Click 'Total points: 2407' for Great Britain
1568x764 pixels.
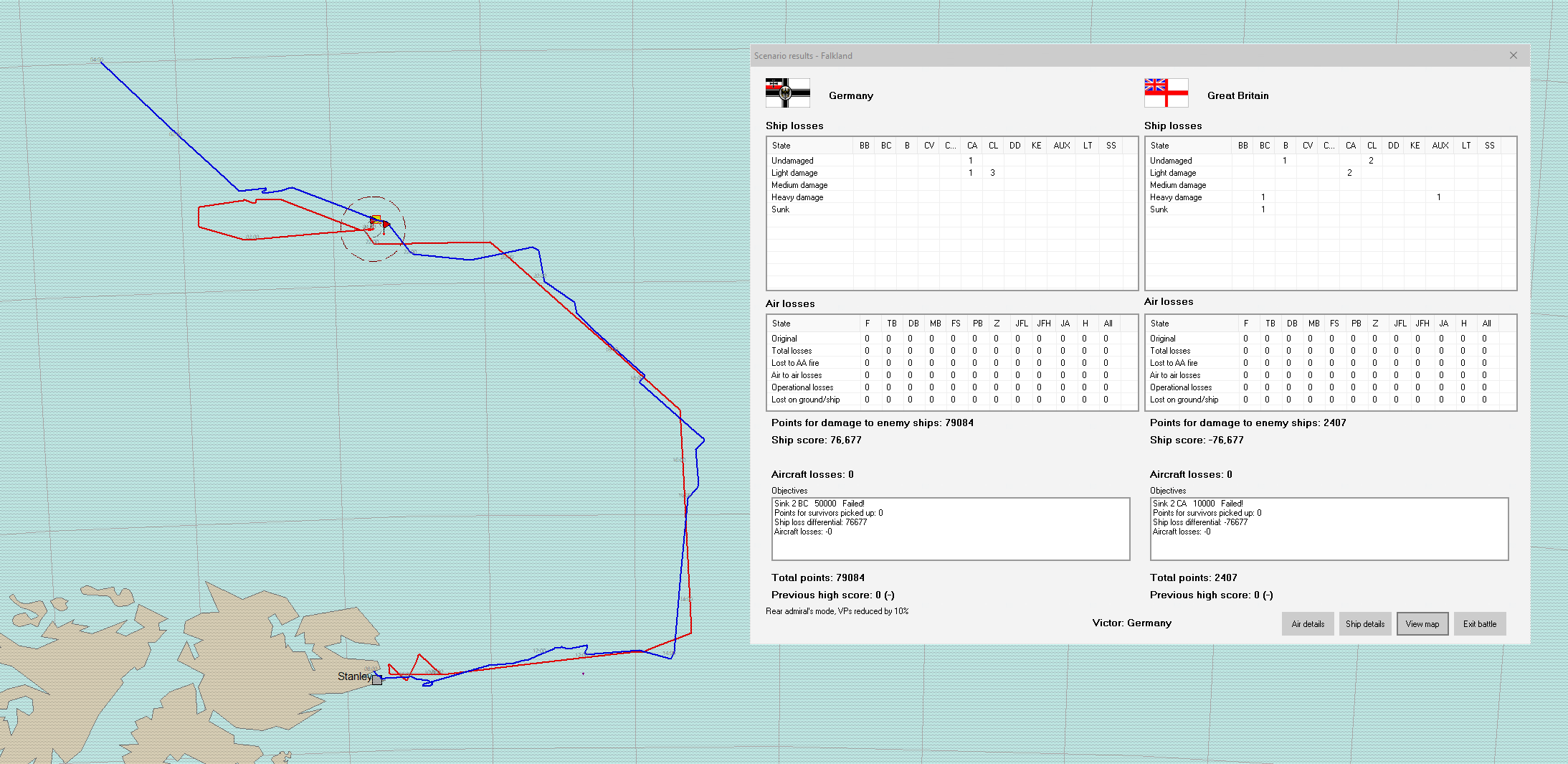coord(1194,577)
